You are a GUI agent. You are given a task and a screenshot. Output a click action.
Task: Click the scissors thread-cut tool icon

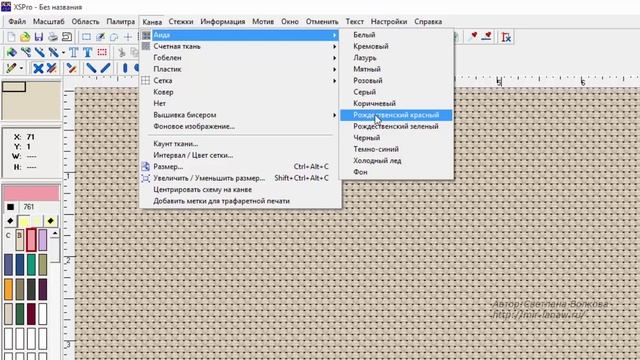(26, 52)
